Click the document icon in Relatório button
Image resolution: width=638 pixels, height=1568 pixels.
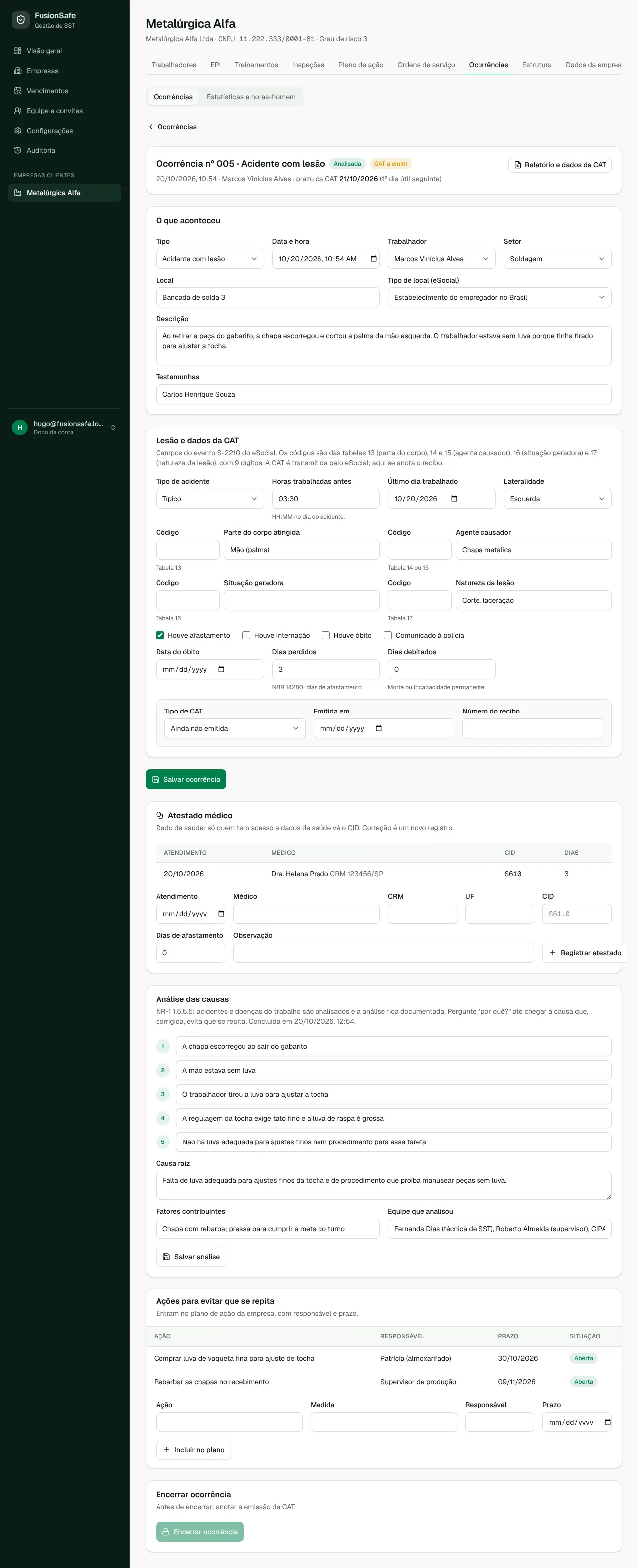[x=518, y=165]
